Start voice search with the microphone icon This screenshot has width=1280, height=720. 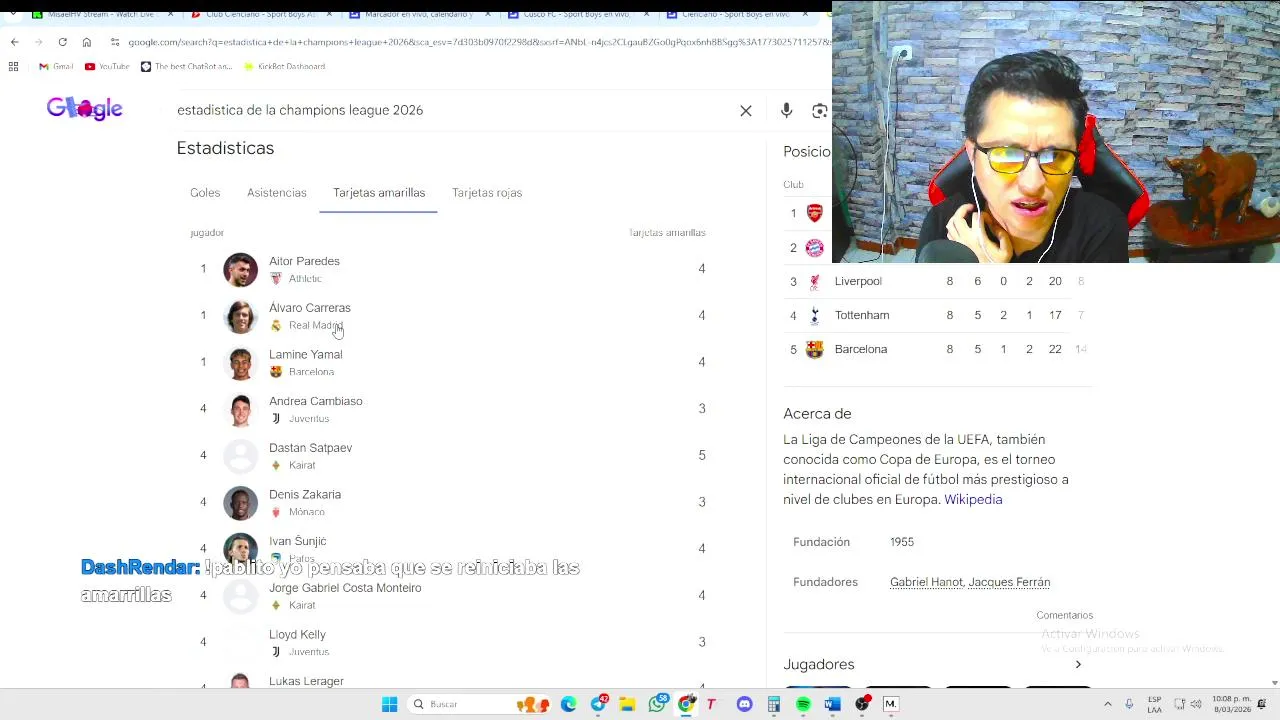click(787, 111)
